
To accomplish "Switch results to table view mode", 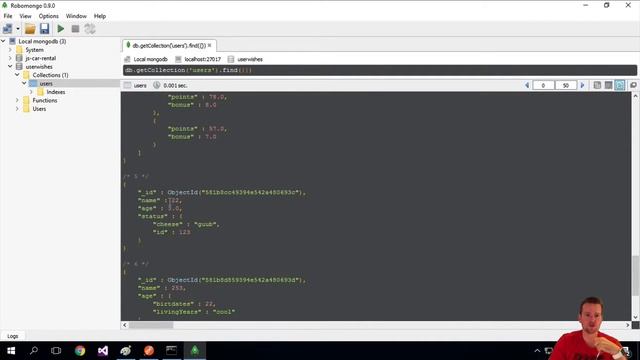I will click(x=608, y=85).
